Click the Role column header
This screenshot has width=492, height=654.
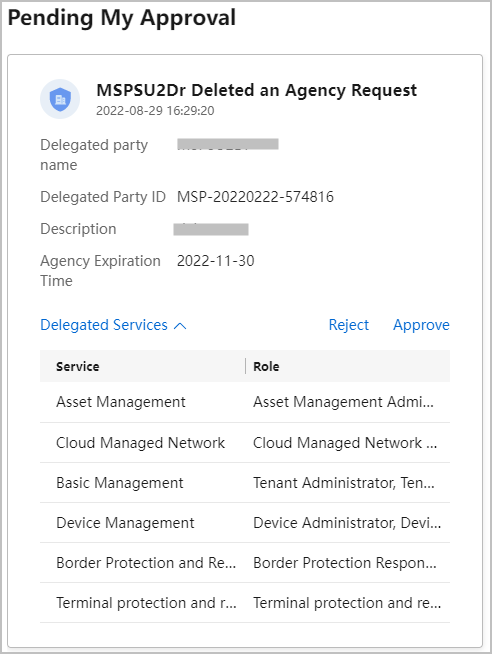(x=266, y=367)
